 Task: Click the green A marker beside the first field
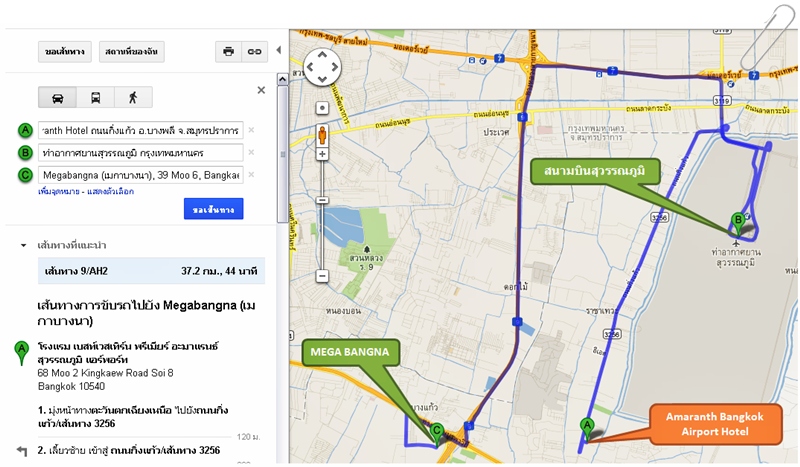point(25,130)
